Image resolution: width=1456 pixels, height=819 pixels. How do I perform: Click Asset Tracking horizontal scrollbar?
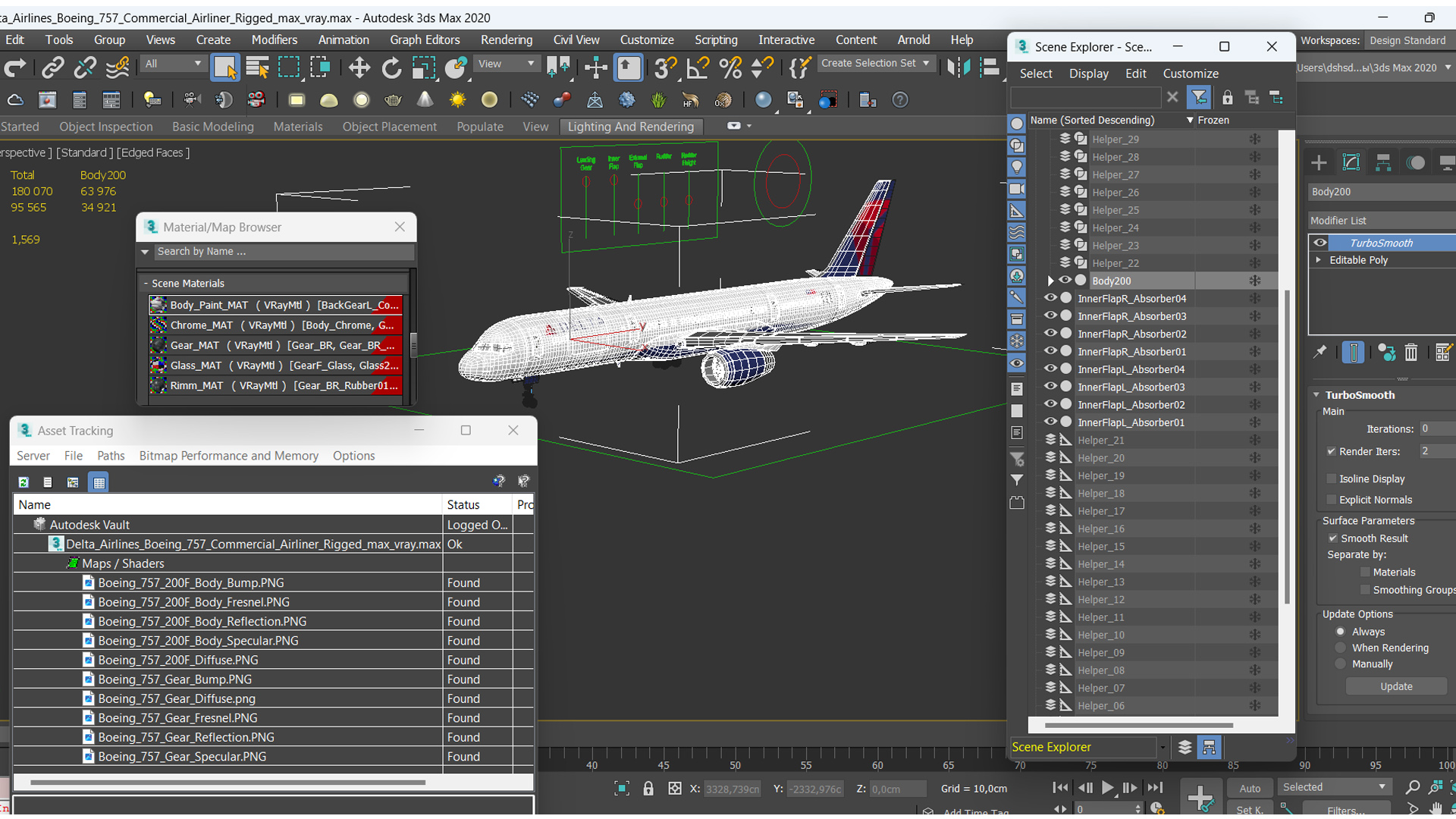click(227, 782)
